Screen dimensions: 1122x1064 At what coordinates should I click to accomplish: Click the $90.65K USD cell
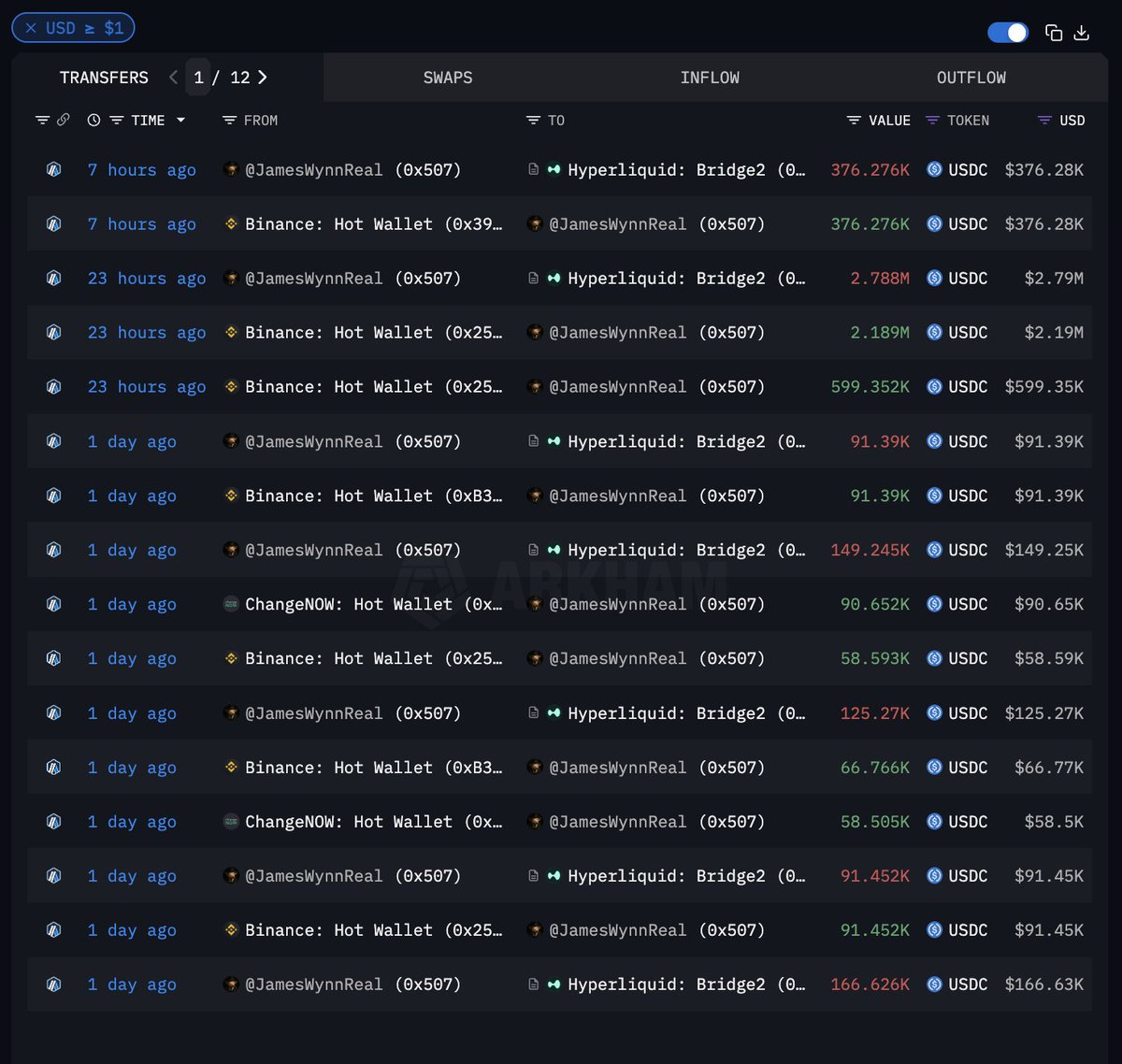[x=1049, y=605]
